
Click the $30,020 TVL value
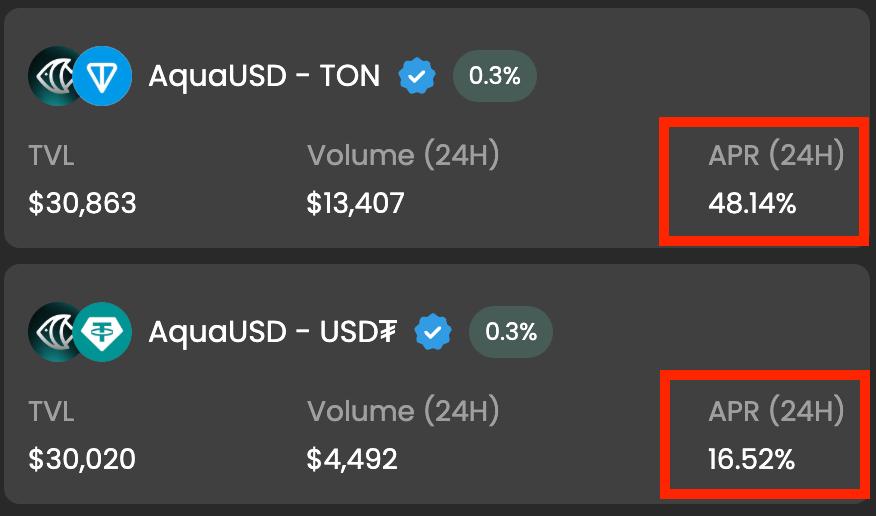point(82,459)
